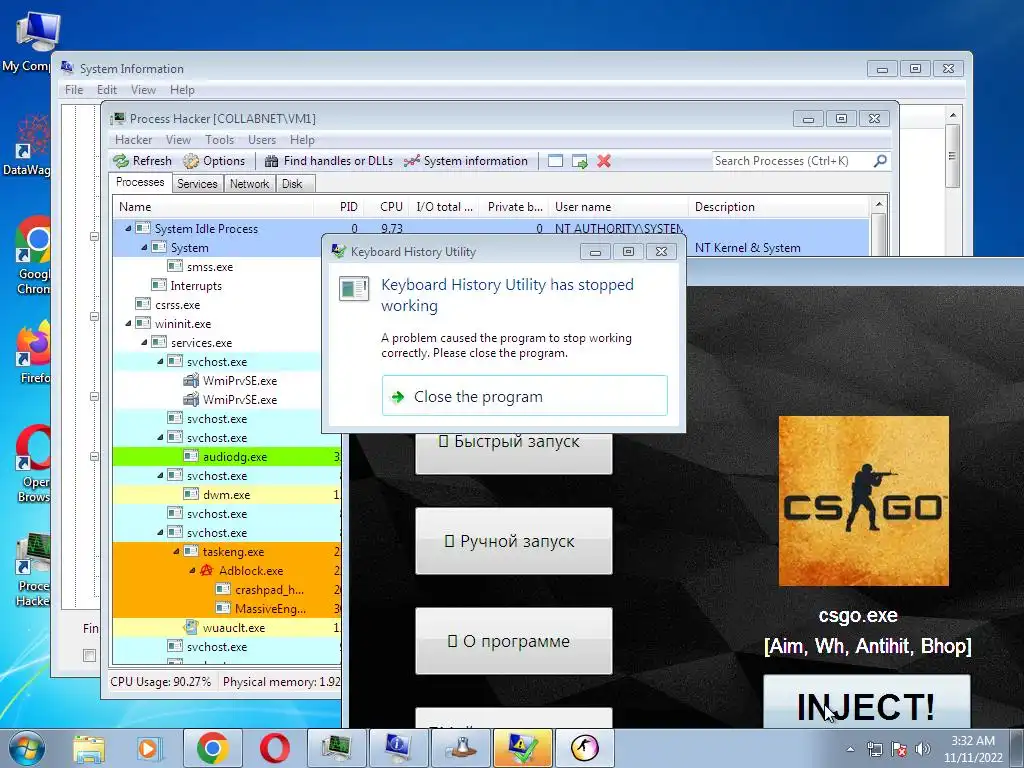Screen dimensions: 1024x768
Task: Switch to Process Hacker taskbar button
Action: tap(337, 748)
